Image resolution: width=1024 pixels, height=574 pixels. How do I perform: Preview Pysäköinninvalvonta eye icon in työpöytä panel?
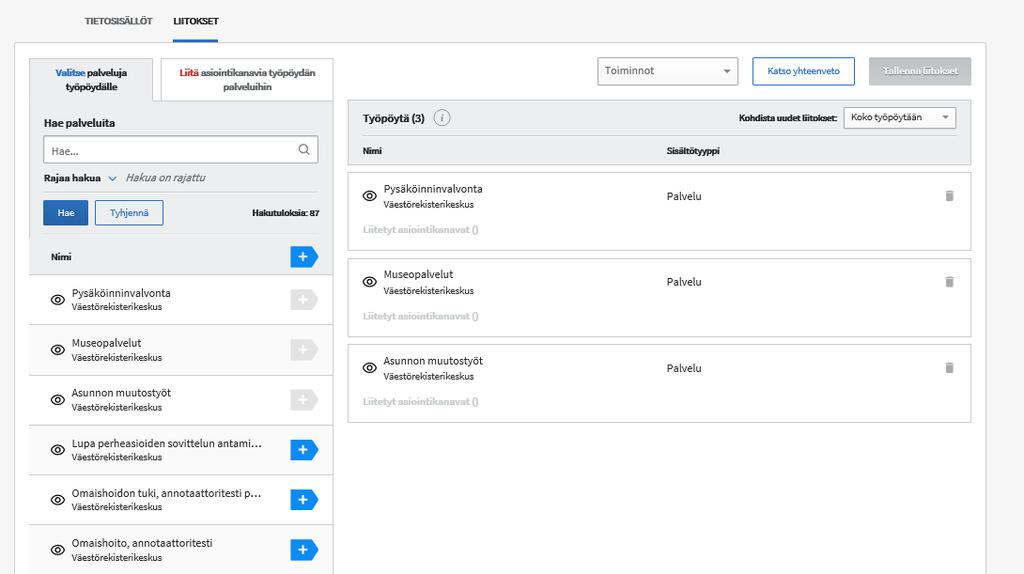(370, 196)
